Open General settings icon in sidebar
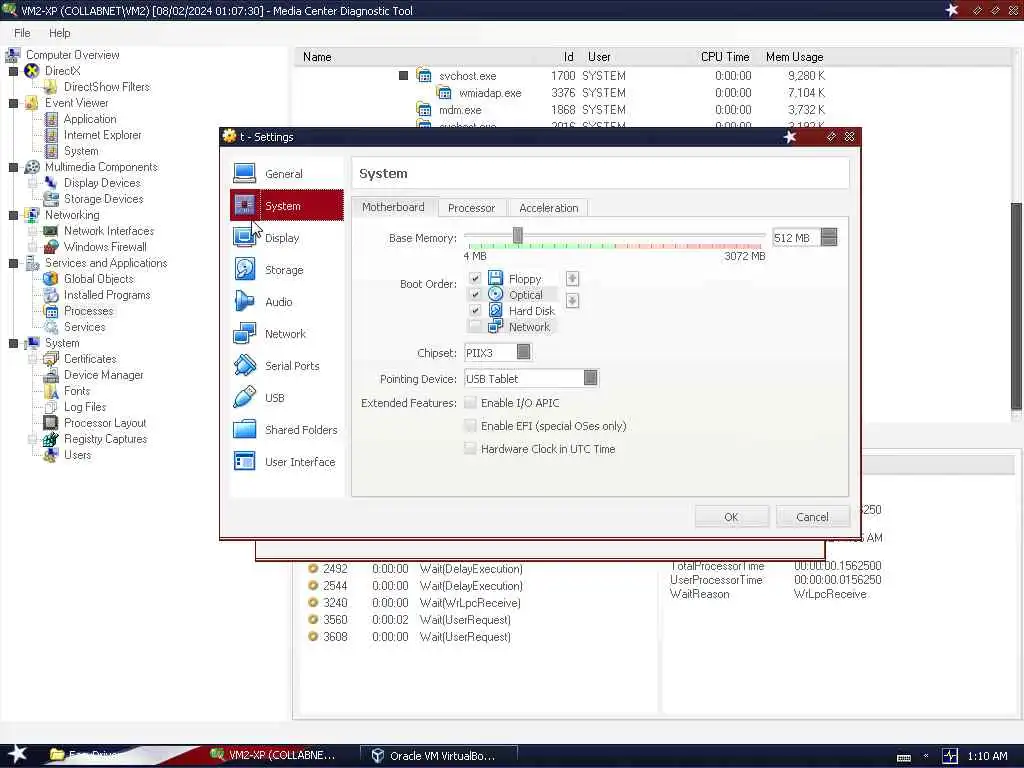Screen dimensions: 1024x768 pos(244,174)
